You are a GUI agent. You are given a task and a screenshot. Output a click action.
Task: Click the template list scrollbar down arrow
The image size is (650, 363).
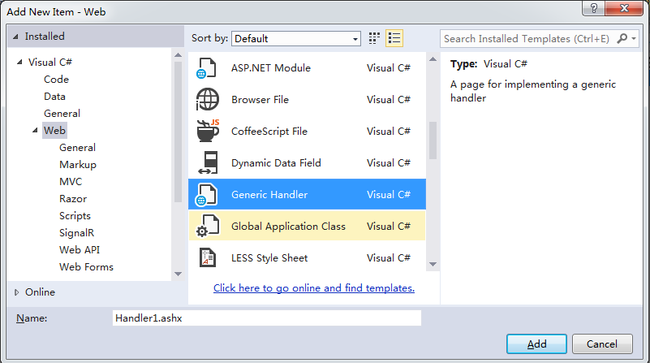433,264
